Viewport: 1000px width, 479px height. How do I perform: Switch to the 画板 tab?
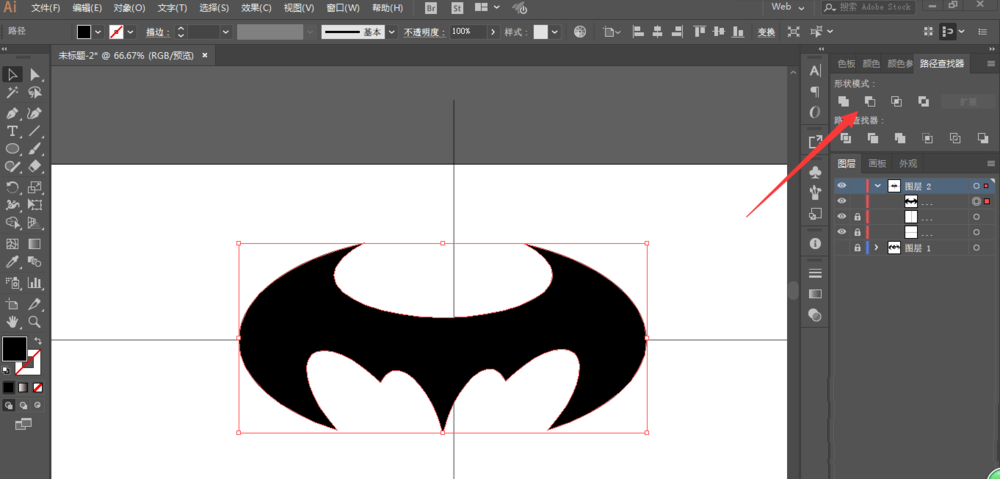[x=878, y=163]
